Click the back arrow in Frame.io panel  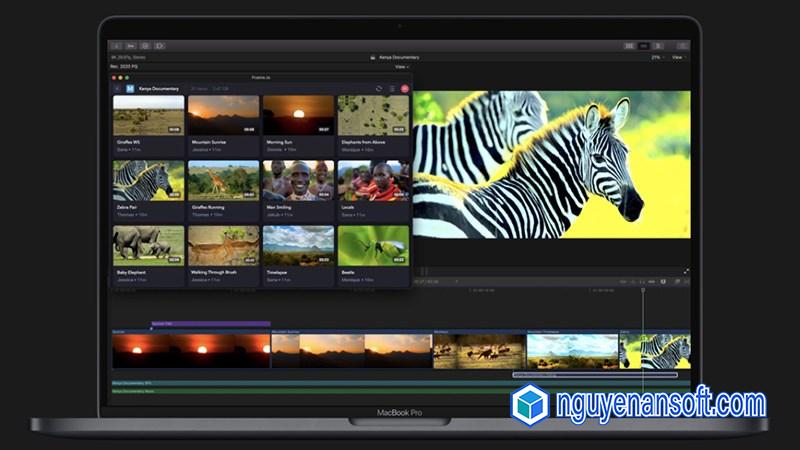(117, 88)
